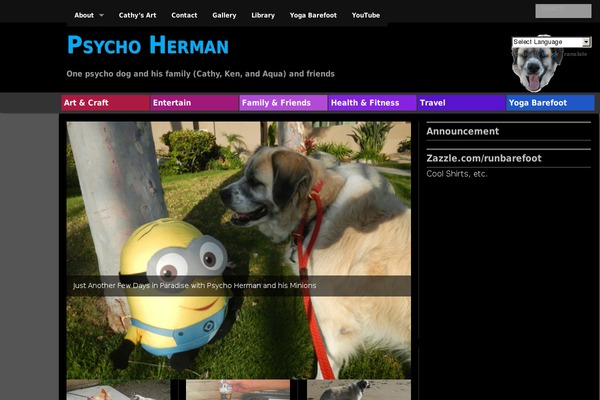600x400 pixels.
Task: Click the search input field
Action: 563,11
